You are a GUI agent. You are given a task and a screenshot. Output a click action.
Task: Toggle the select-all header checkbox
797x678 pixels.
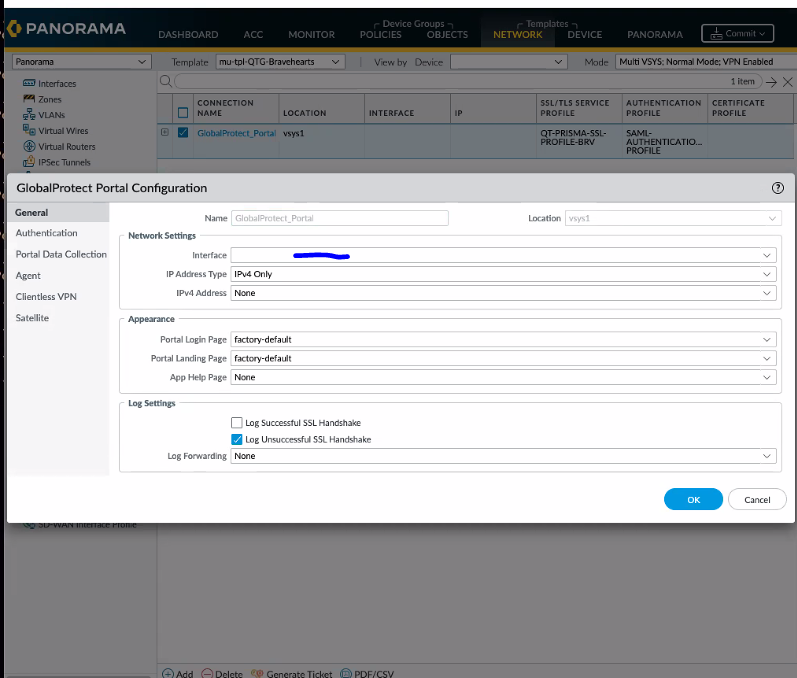tap(183, 113)
